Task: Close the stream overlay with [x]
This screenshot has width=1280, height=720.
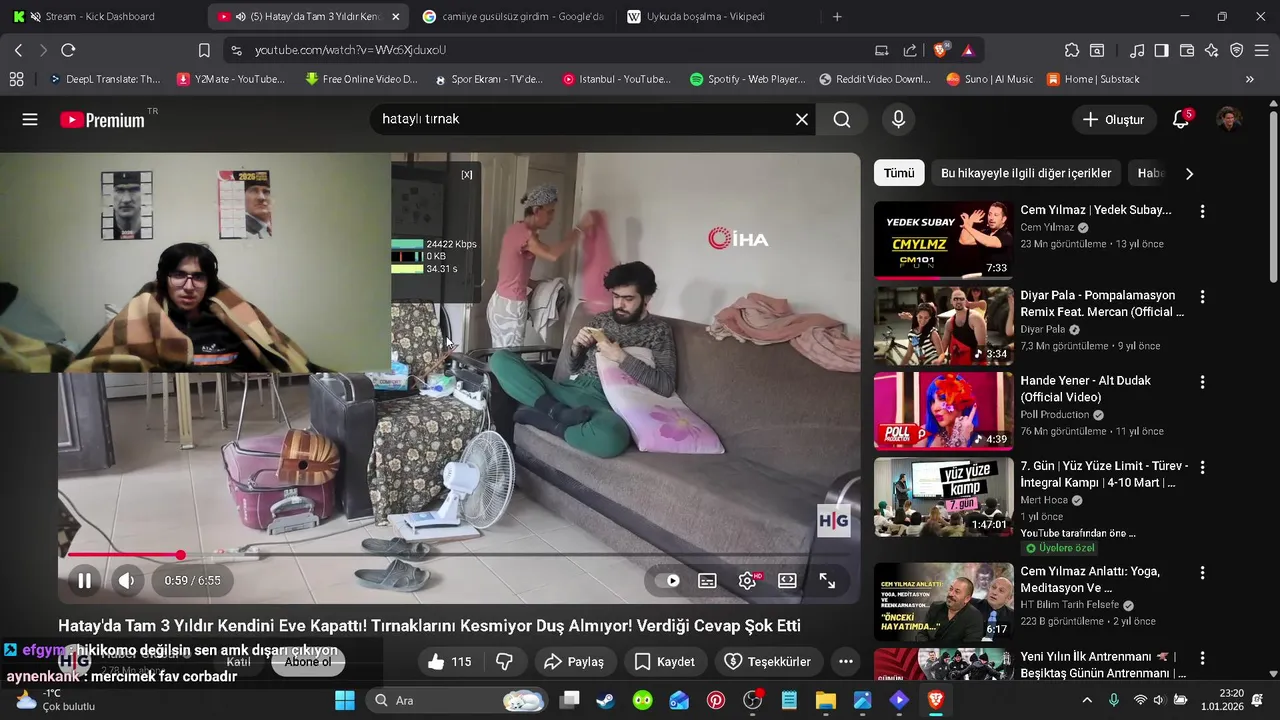Action: [466, 174]
